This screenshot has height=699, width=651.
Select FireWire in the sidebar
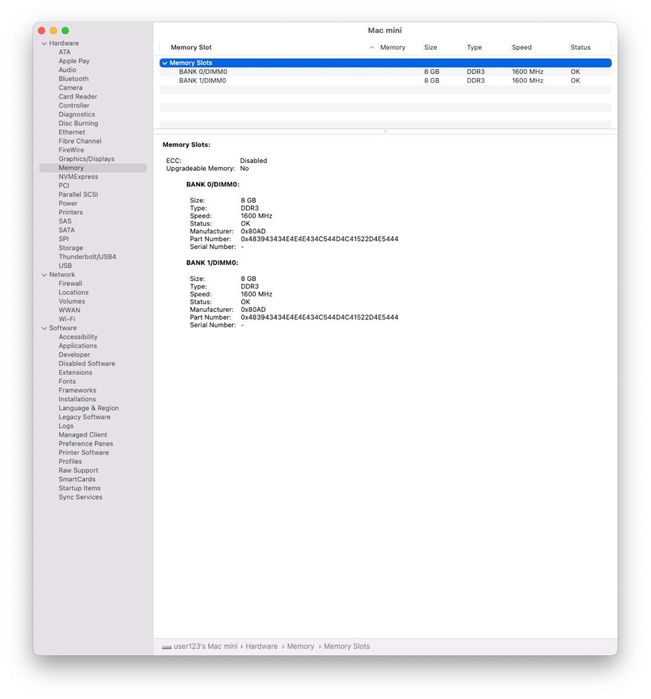(x=71, y=150)
